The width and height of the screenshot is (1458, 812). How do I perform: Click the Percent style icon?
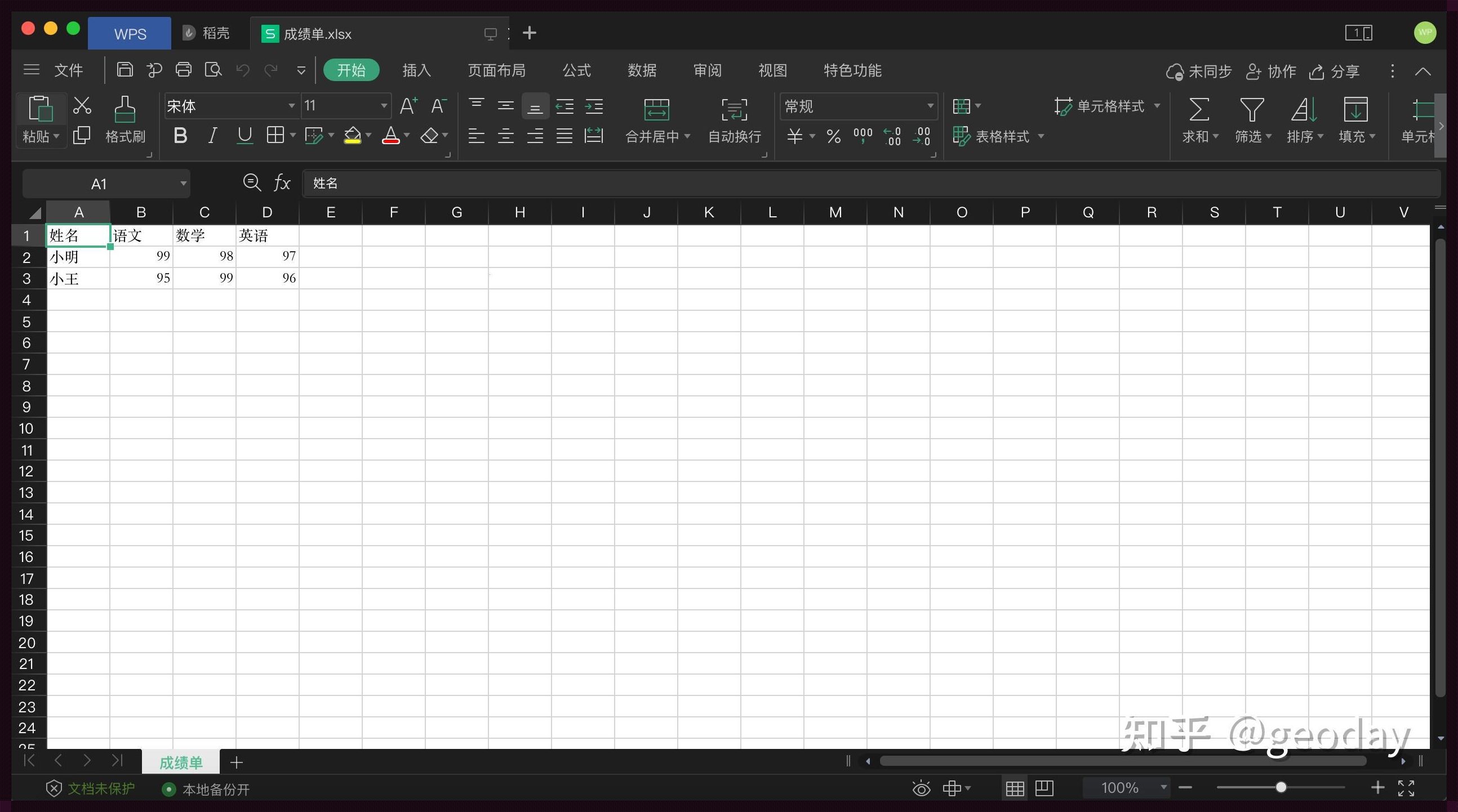[833, 136]
